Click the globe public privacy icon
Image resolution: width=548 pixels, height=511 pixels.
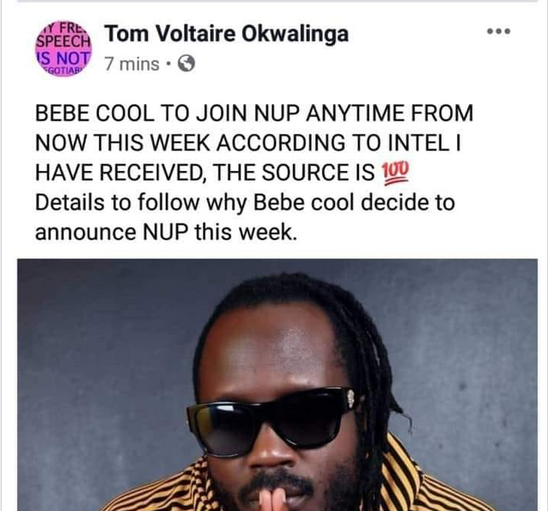point(187,64)
